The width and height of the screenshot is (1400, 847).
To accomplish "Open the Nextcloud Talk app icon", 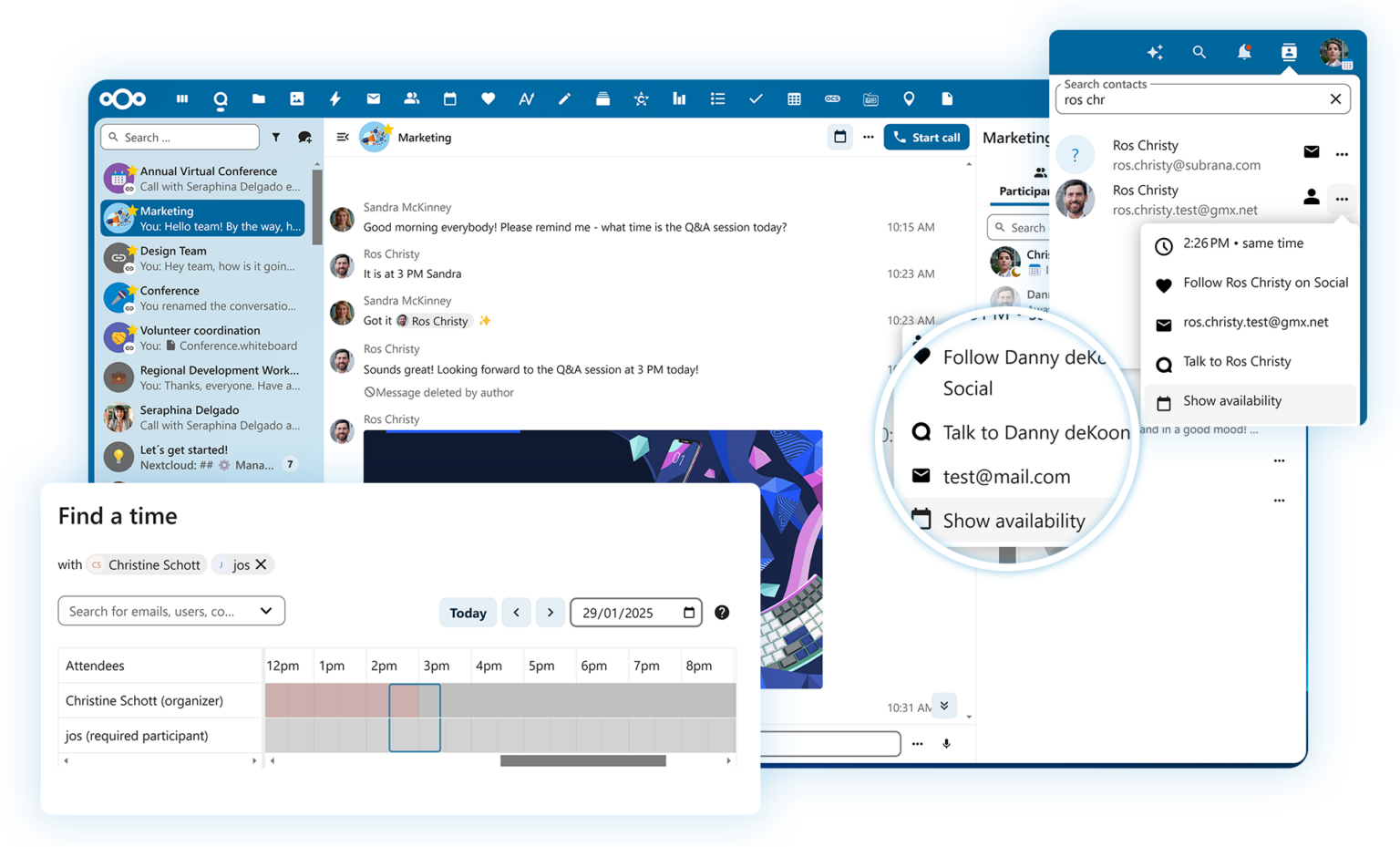I will [221, 98].
